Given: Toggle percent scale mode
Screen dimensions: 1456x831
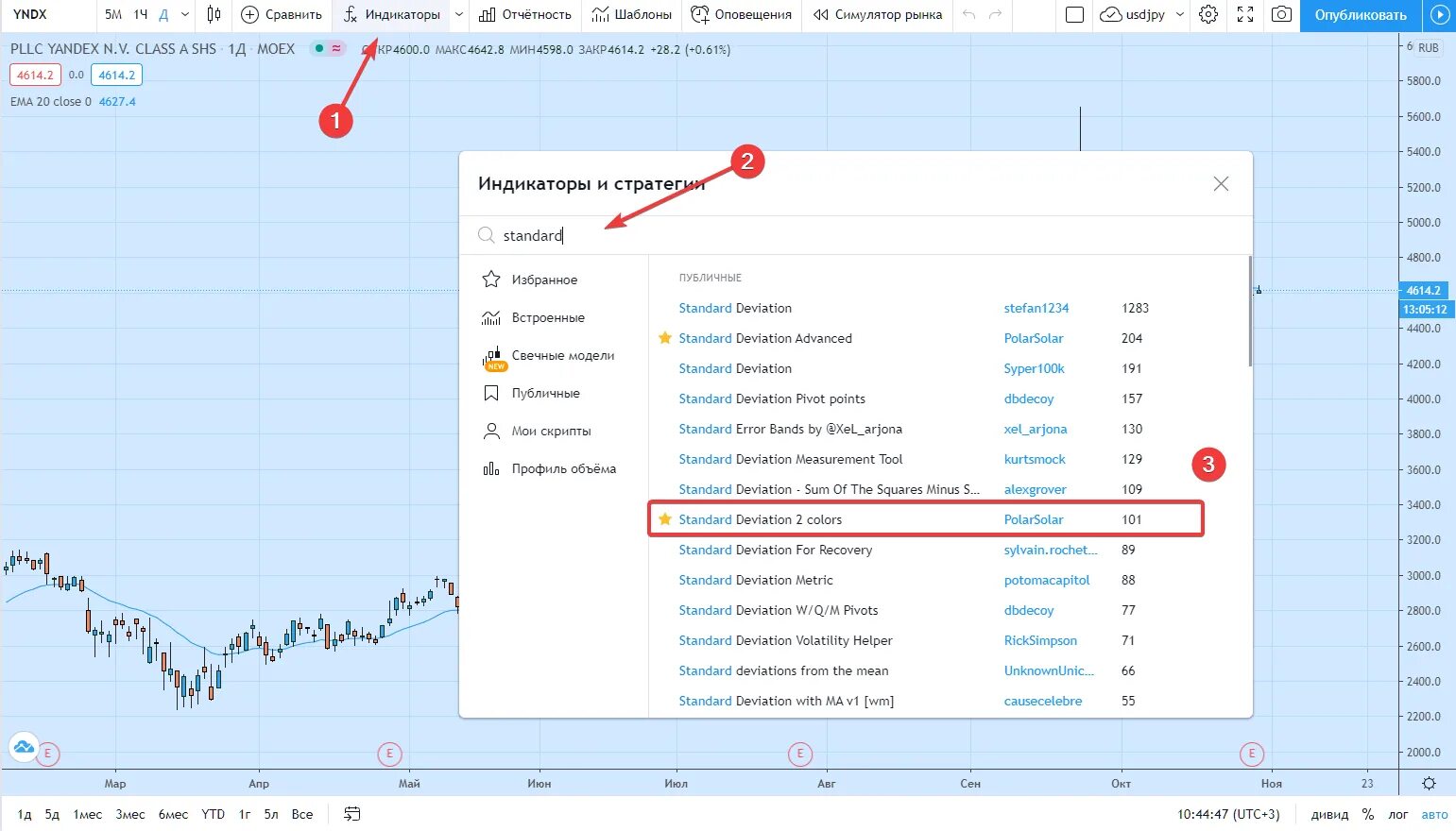Looking at the screenshot, I should 1367,814.
